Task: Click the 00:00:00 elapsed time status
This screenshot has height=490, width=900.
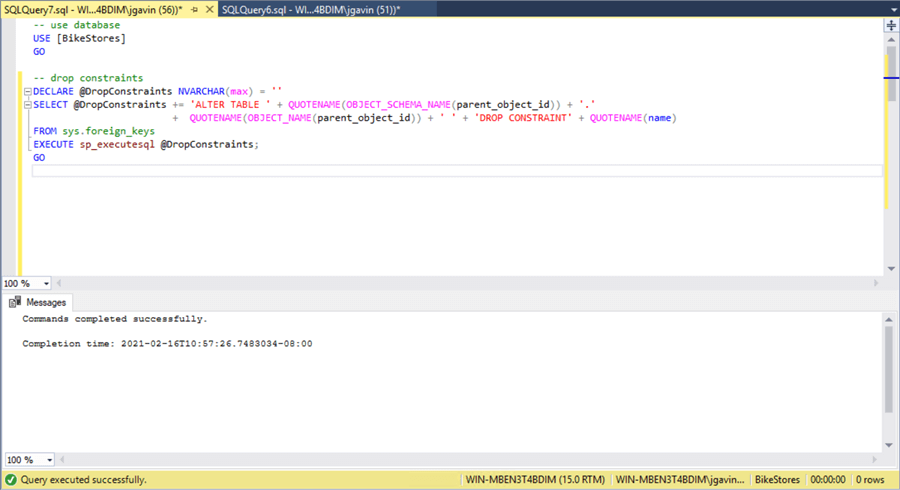Action: pyautogui.click(x=828, y=480)
